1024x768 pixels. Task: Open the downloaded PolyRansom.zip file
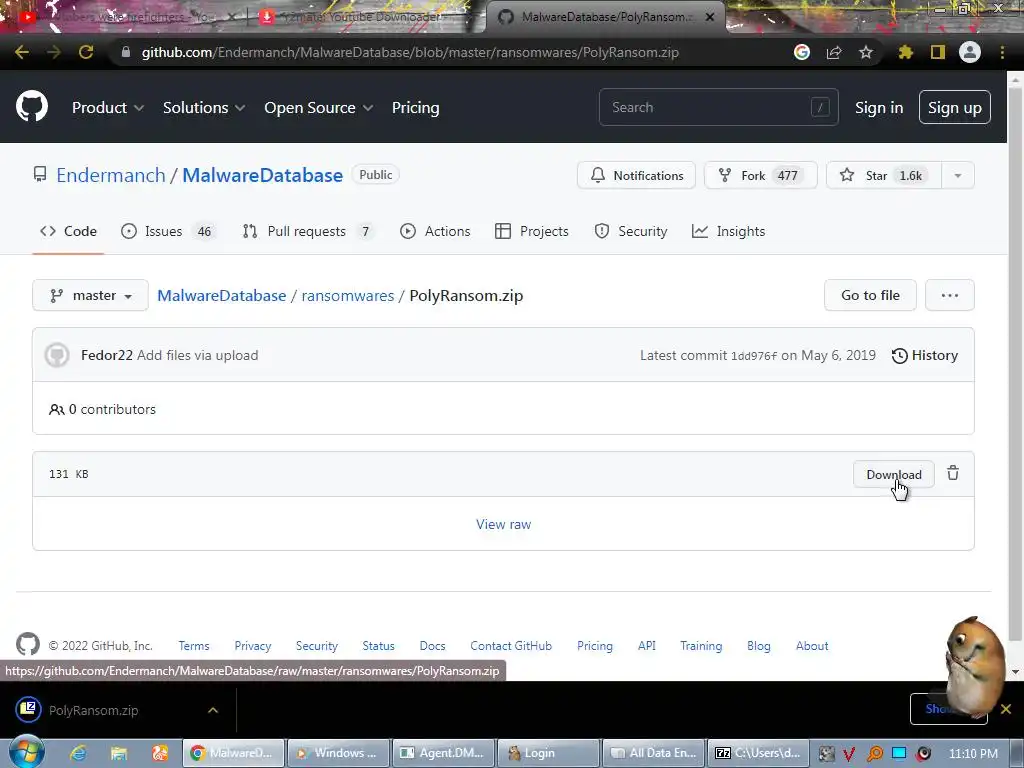(93, 710)
